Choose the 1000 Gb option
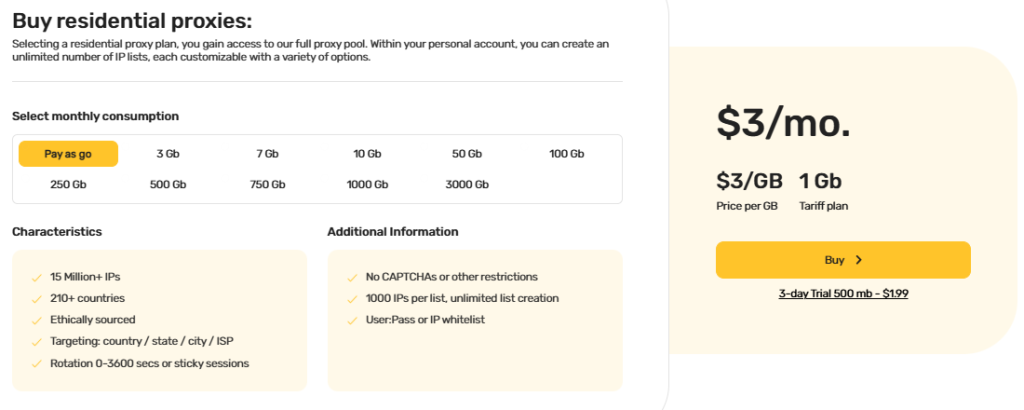The height and width of the screenshot is (410, 1024). (x=367, y=184)
